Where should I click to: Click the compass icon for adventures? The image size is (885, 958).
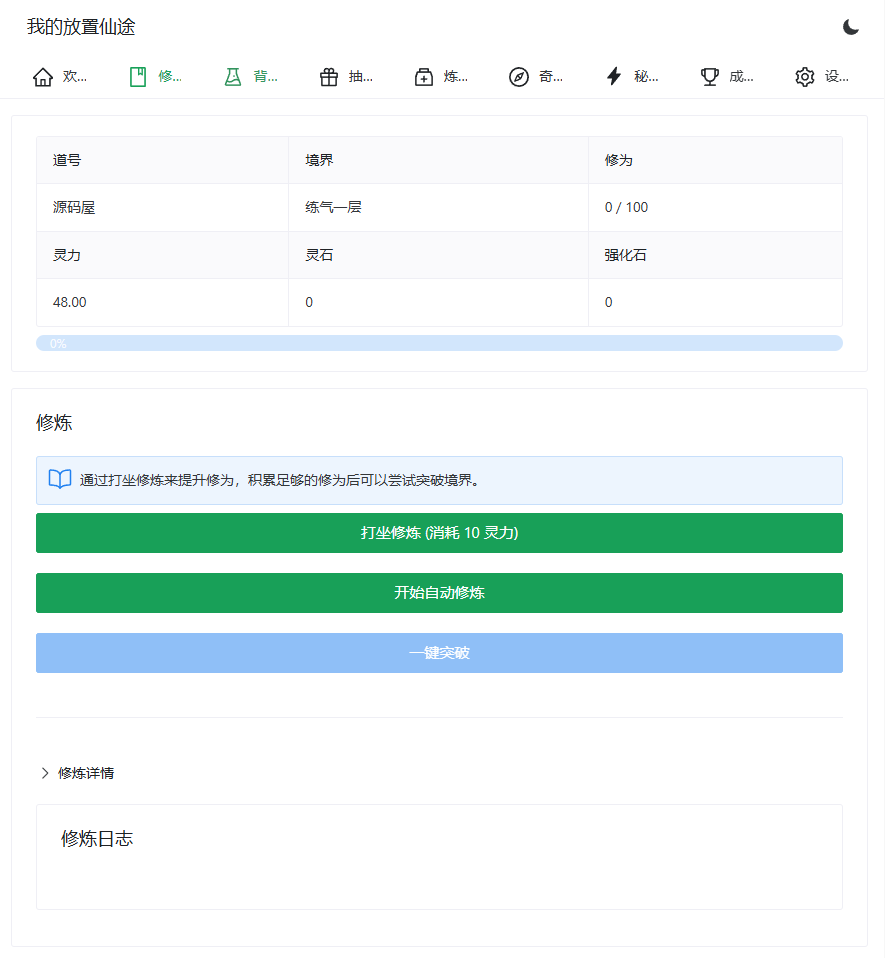519,77
